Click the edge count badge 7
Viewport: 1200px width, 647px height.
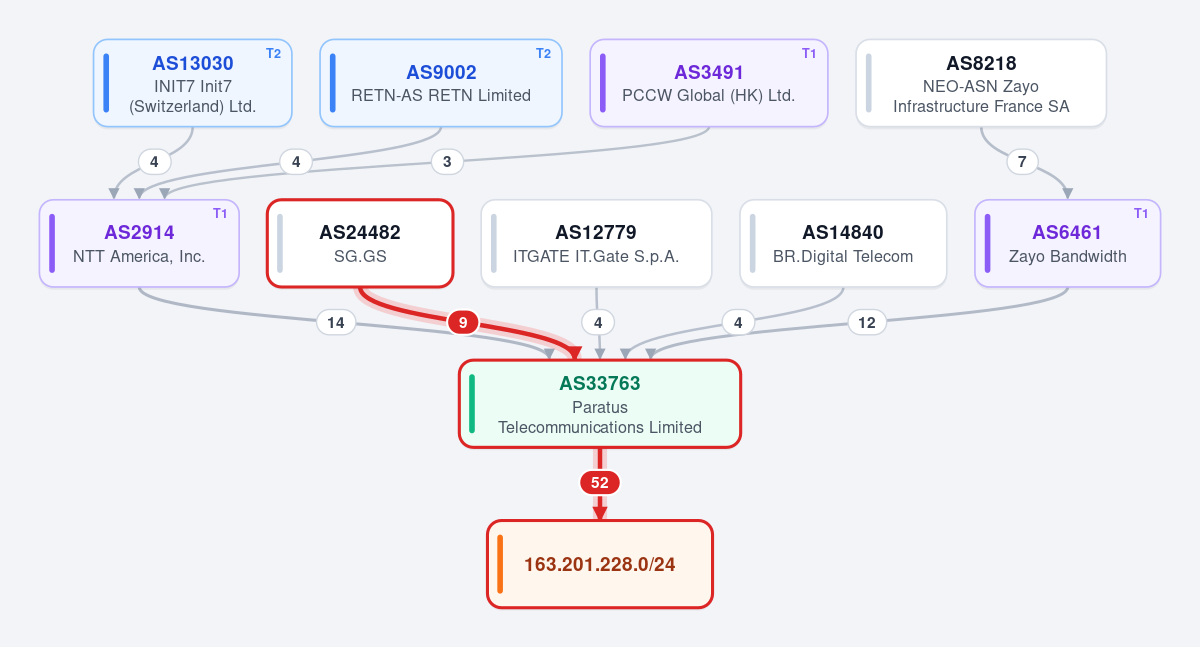pyautogui.click(x=1022, y=161)
